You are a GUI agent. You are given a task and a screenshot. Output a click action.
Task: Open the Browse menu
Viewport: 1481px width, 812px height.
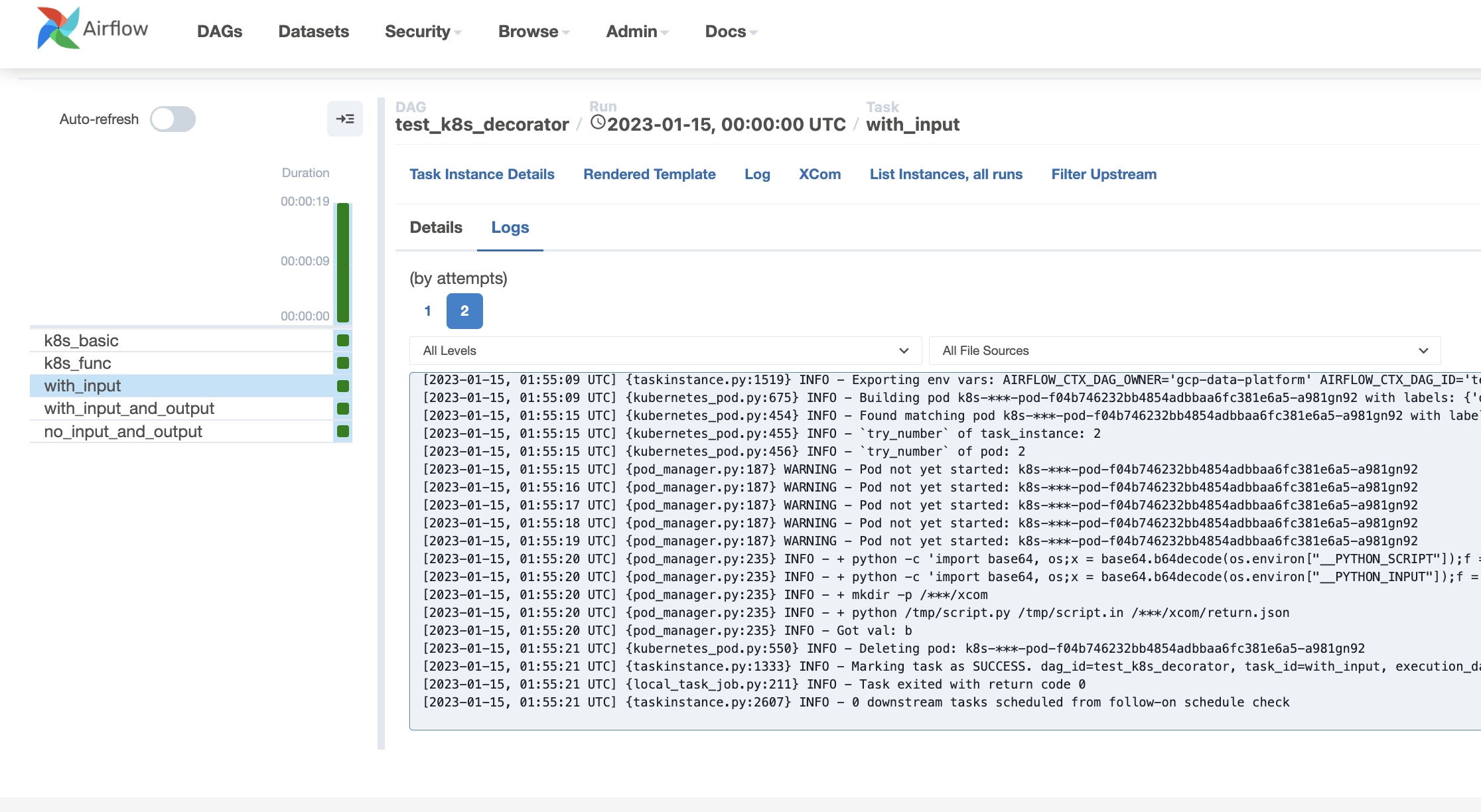coord(533,31)
